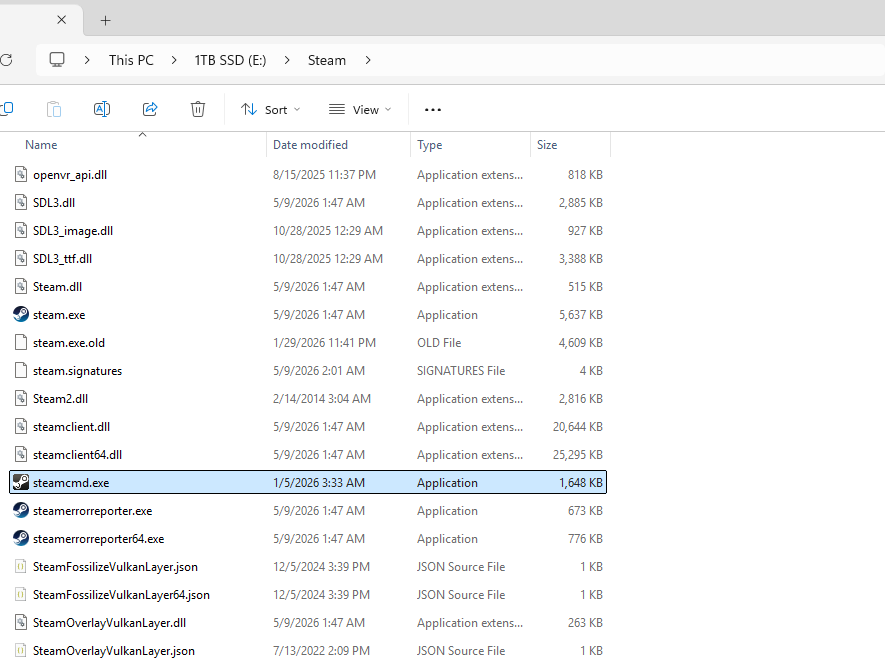Close the current Explorer tab
This screenshot has height=668, width=885.
point(62,20)
